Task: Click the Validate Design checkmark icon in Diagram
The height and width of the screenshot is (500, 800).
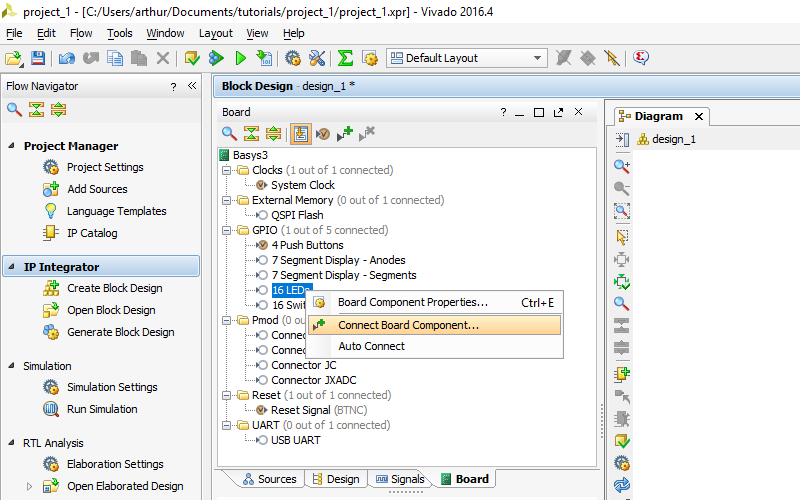Action: coord(621,441)
